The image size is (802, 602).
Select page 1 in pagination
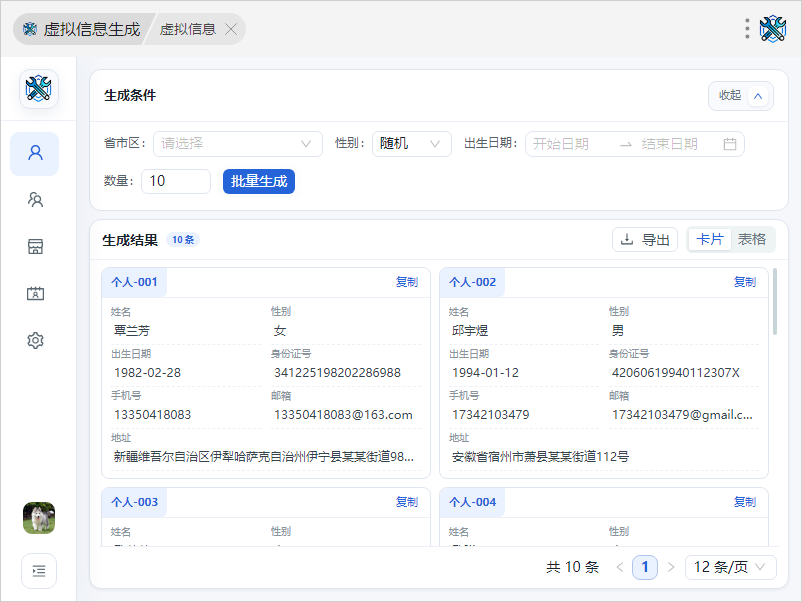[x=645, y=567]
